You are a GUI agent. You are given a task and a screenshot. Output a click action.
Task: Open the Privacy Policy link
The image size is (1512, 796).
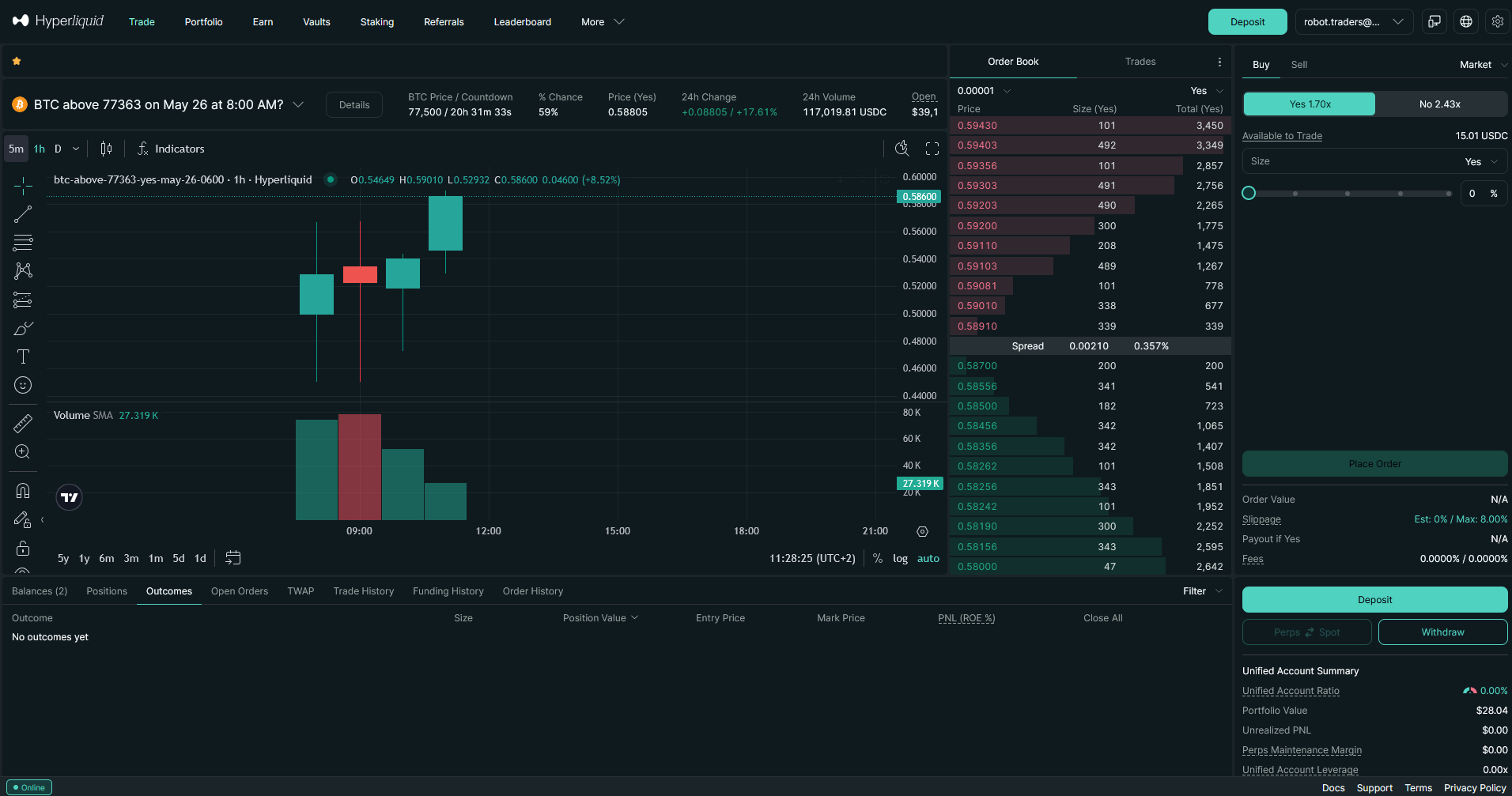coord(1475,788)
